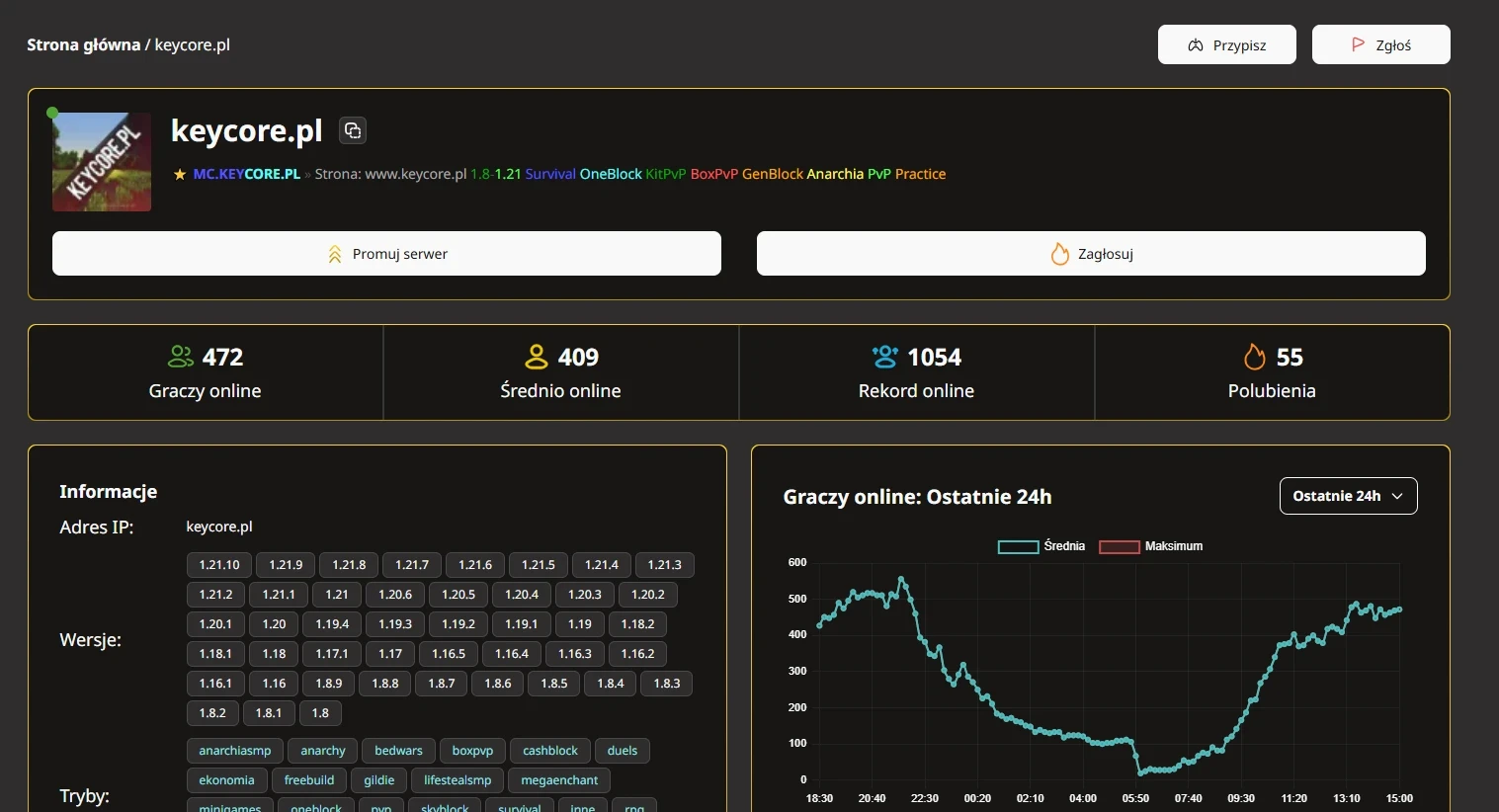Image resolution: width=1499 pixels, height=812 pixels.
Task: Click the keycore.pl IP address text
Action: click(219, 527)
